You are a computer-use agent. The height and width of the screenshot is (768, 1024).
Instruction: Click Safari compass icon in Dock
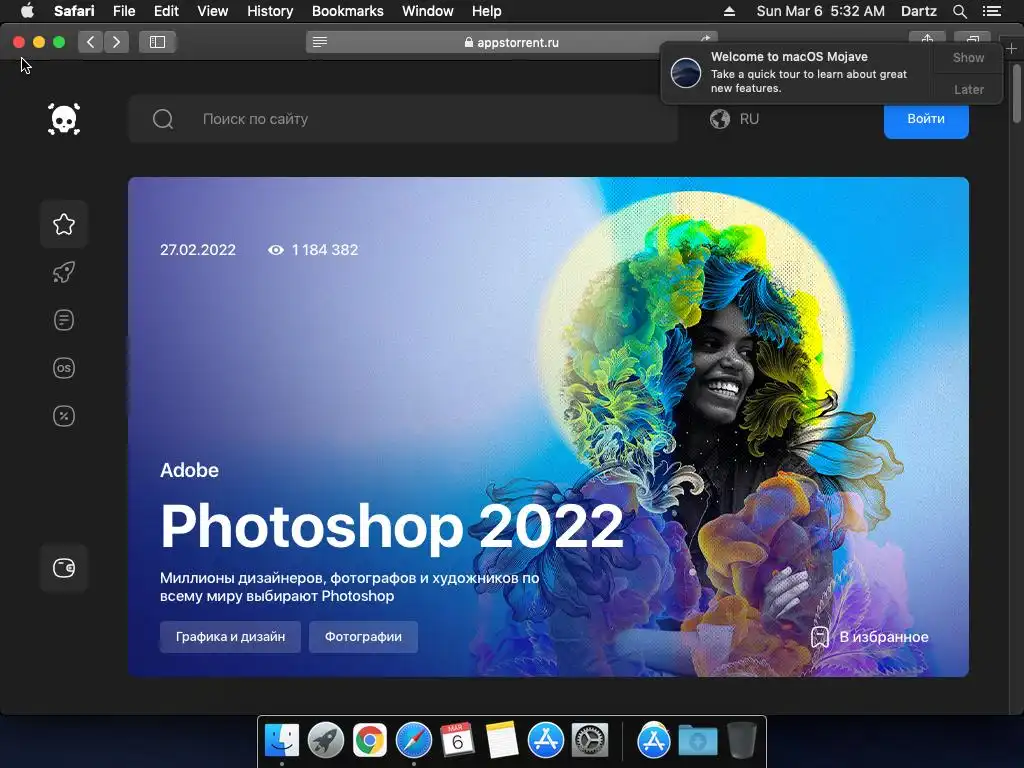pos(413,741)
